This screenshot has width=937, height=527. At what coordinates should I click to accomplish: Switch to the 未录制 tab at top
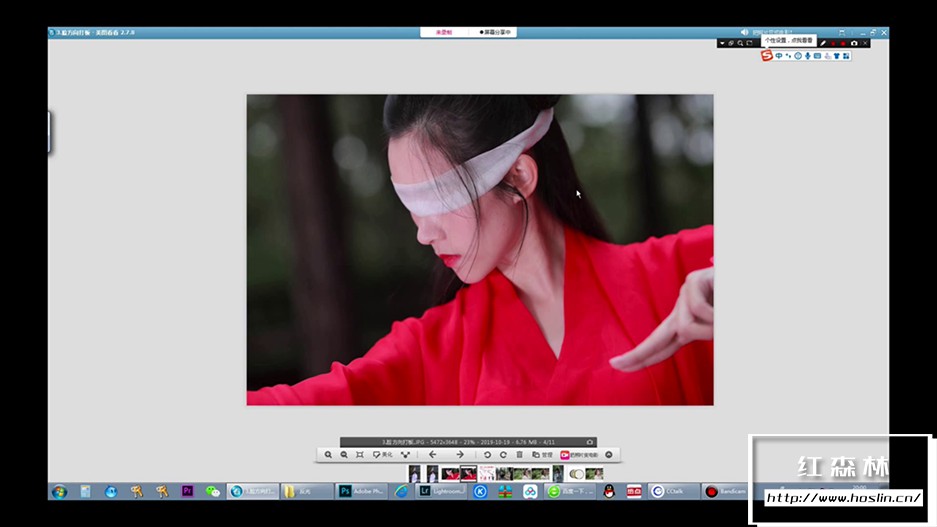pyautogui.click(x=444, y=32)
